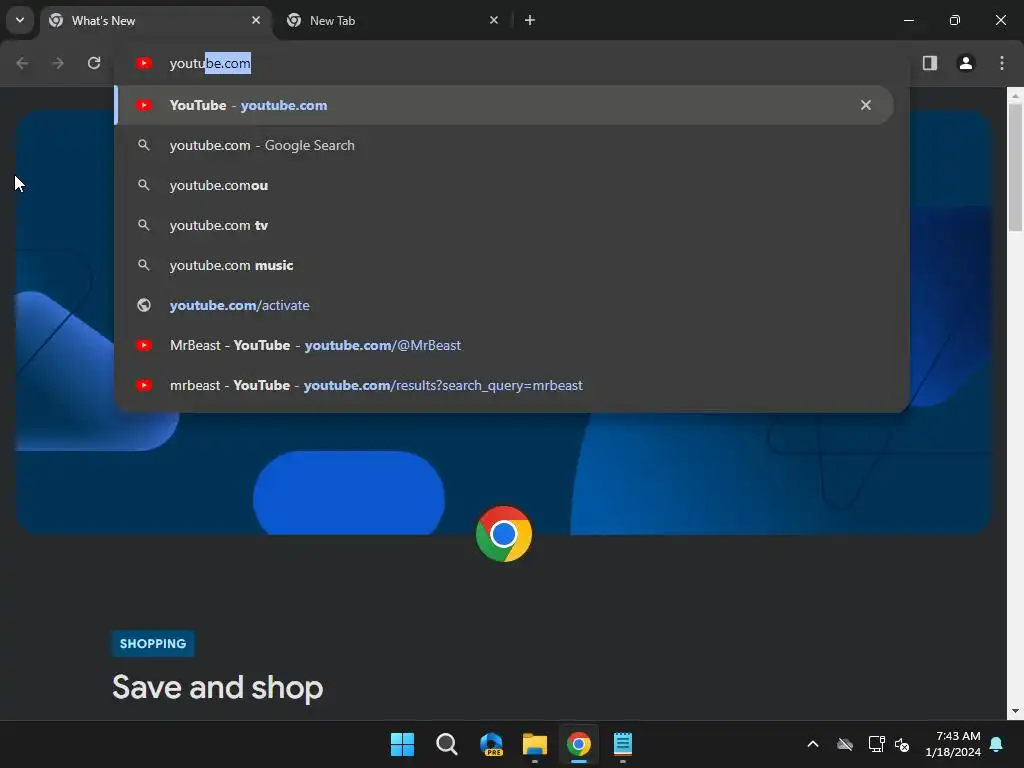Click the Save and shop heading
The width and height of the screenshot is (1024, 768).
(217, 687)
